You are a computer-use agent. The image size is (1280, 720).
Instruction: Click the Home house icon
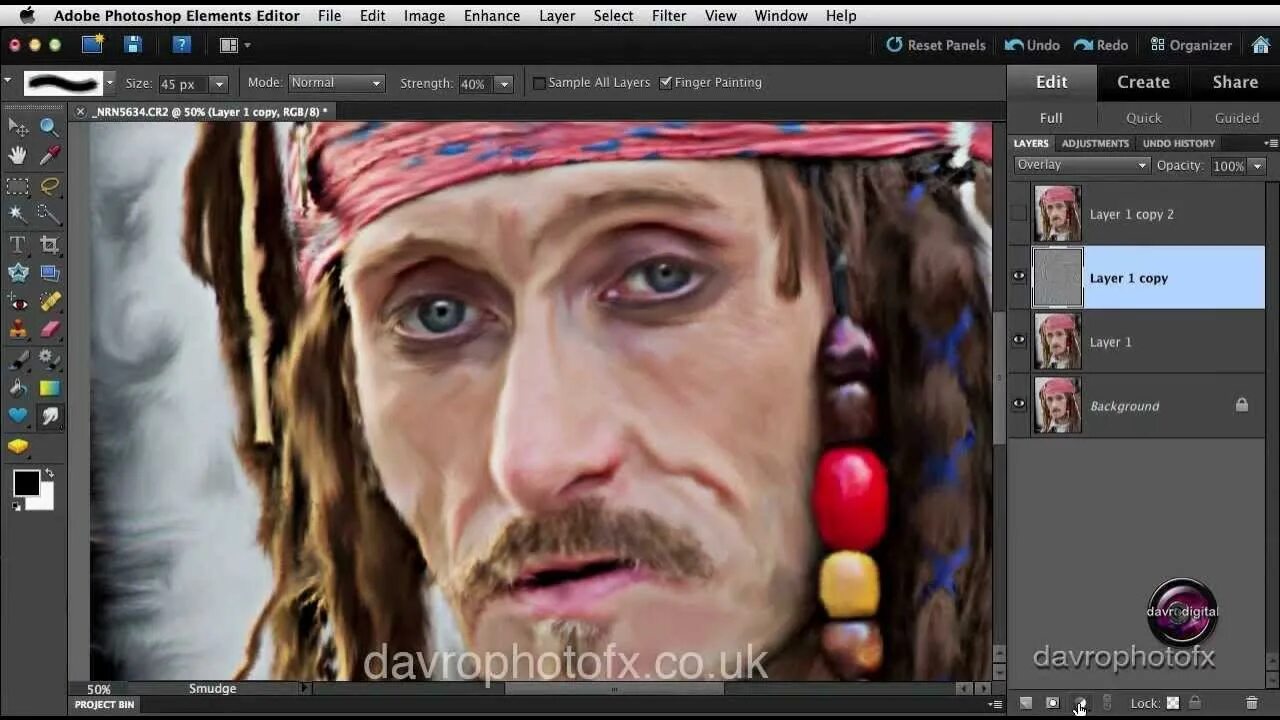[x=1260, y=44]
